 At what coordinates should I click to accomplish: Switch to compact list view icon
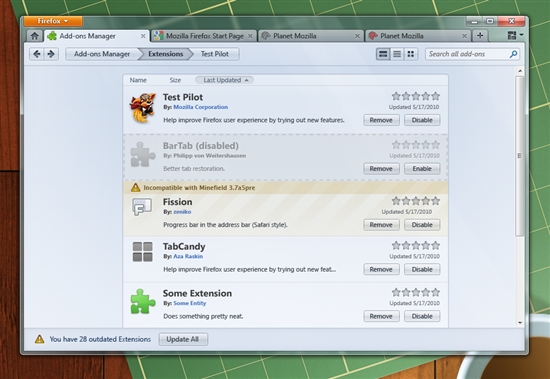coord(397,54)
